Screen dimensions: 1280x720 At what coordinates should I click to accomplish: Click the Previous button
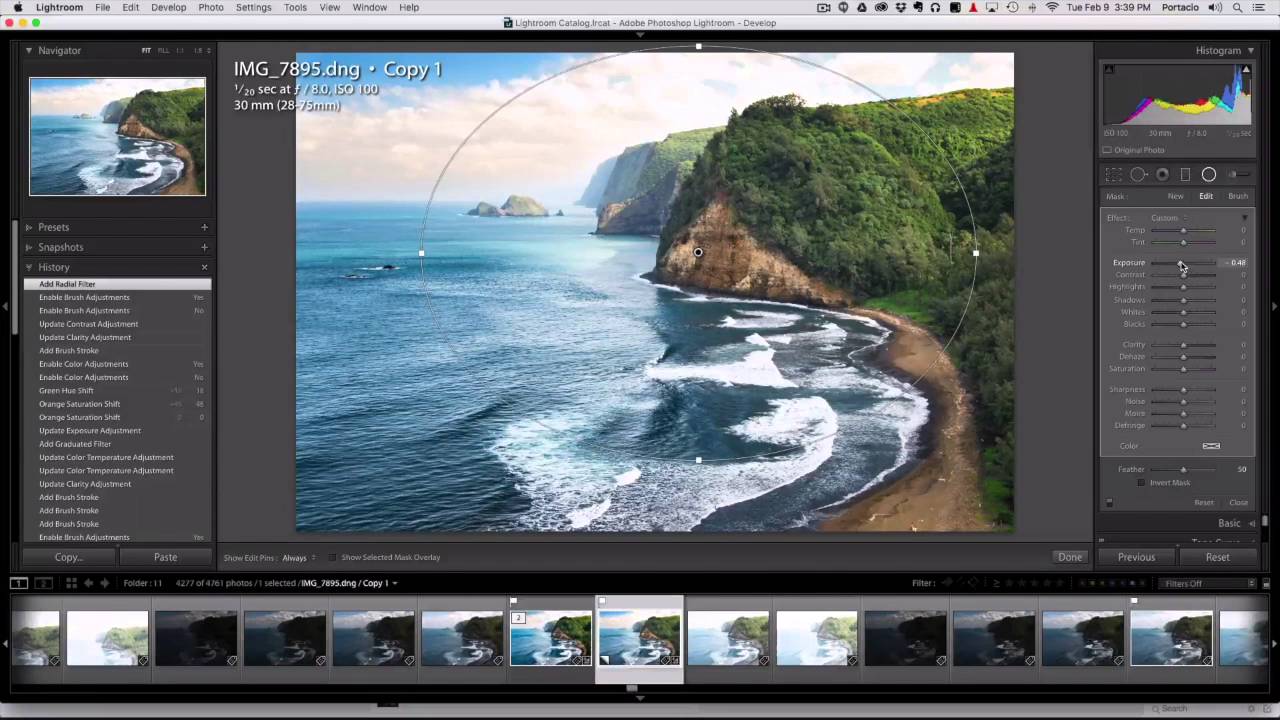point(1136,557)
